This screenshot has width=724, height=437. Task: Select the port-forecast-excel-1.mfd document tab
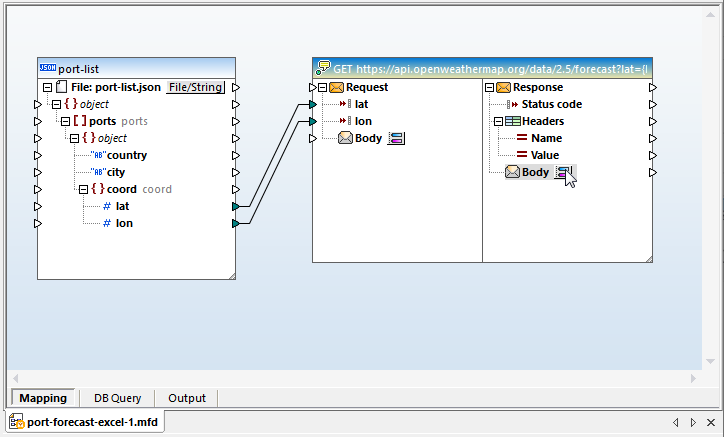click(85, 422)
